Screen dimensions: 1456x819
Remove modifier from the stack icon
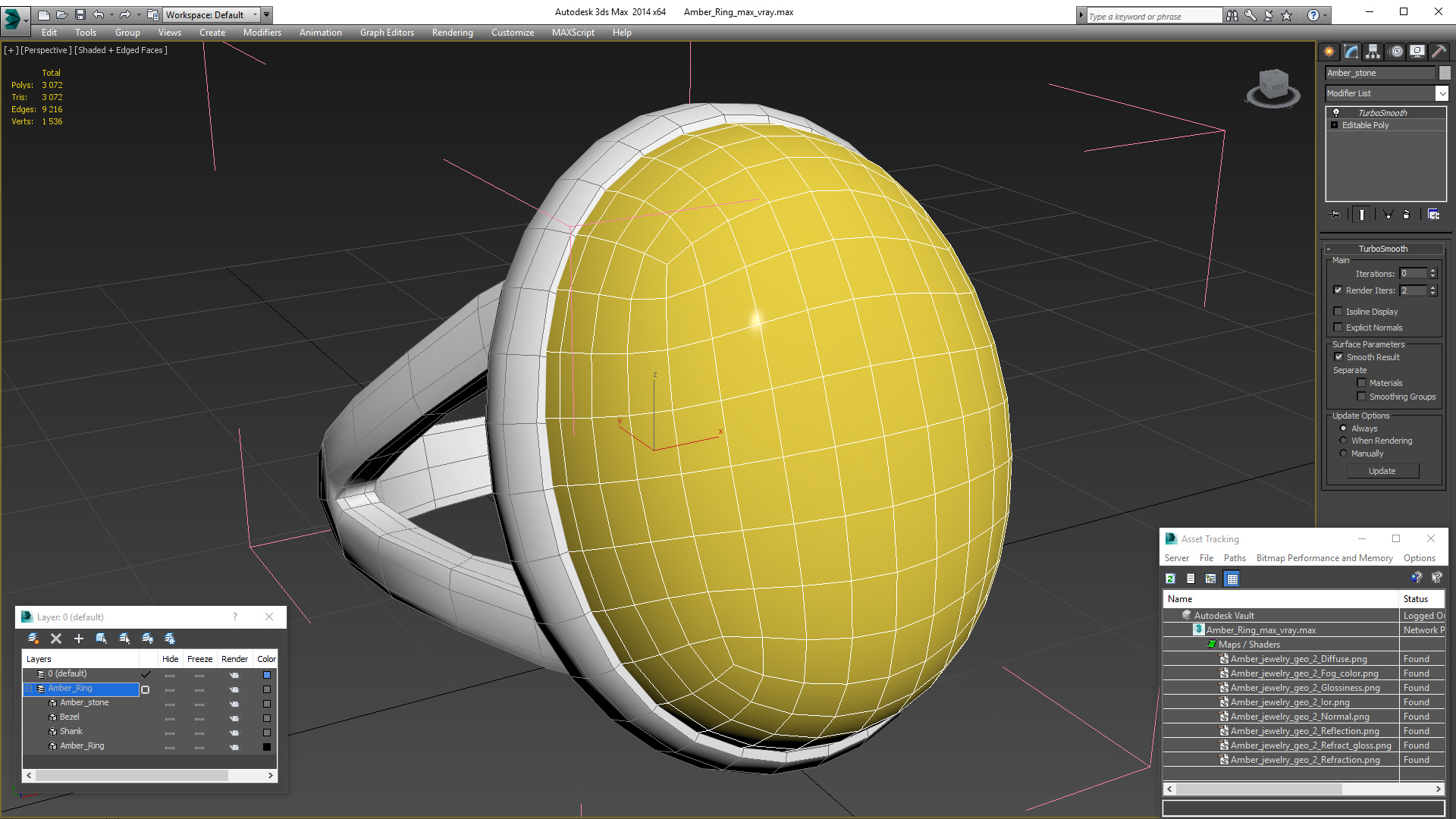coord(1407,215)
